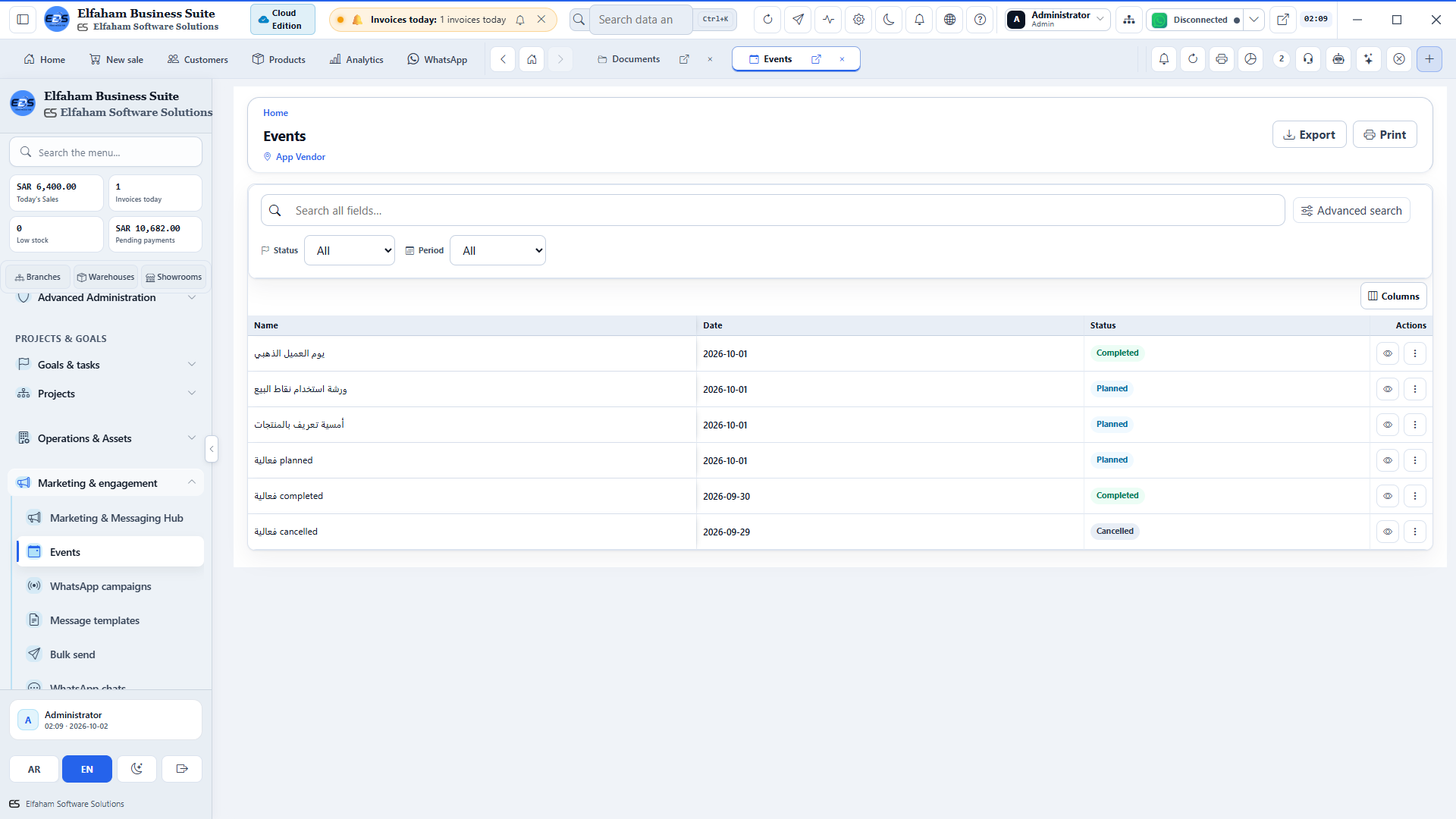
Task: Open the paper plane send icon
Action: click(798, 20)
